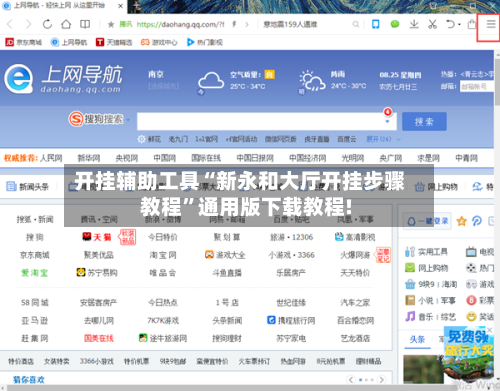Bookmark this page with the star icon
This screenshot has height=391, width=500.
pyautogui.click(x=111, y=24)
